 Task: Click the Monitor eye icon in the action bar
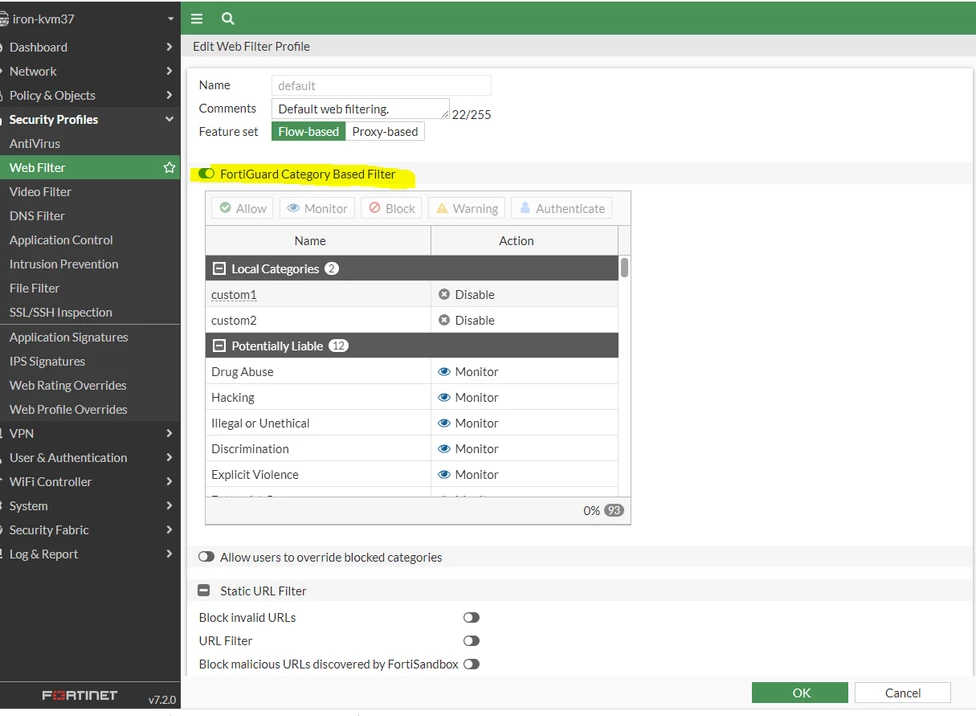click(293, 208)
